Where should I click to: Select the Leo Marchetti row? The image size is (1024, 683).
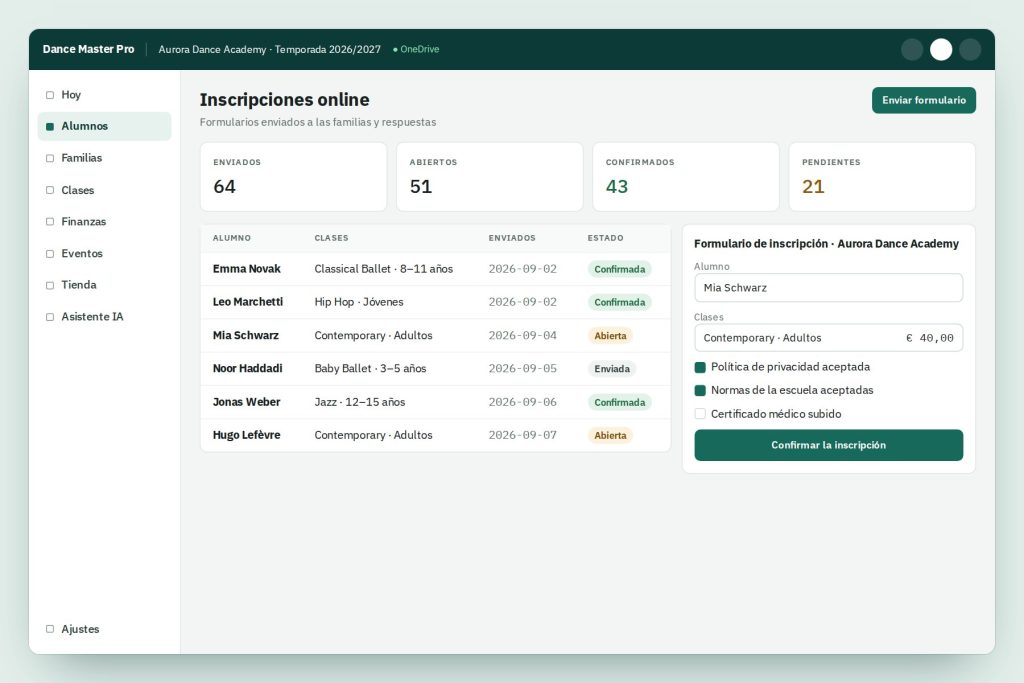(x=435, y=302)
